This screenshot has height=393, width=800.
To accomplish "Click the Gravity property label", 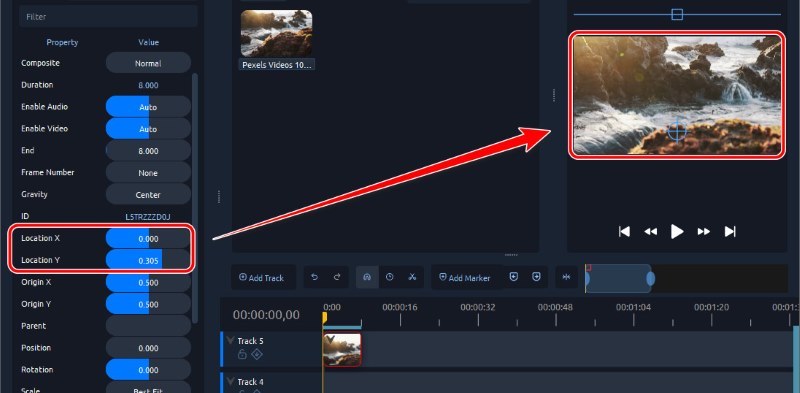I will pyautogui.click(x=34, y=194).
